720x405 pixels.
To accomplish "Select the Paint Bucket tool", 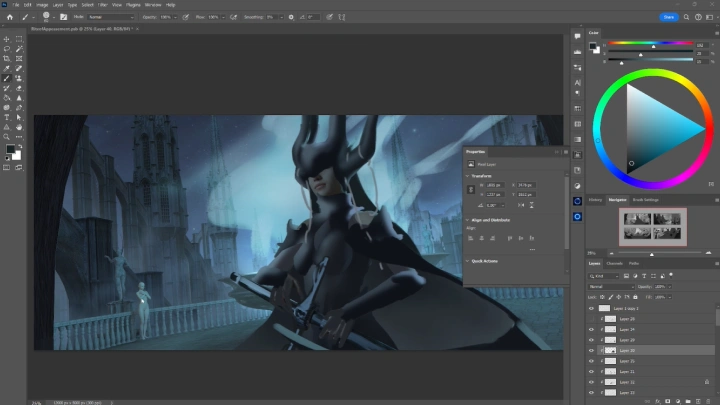I will click(x=6, y=98).
